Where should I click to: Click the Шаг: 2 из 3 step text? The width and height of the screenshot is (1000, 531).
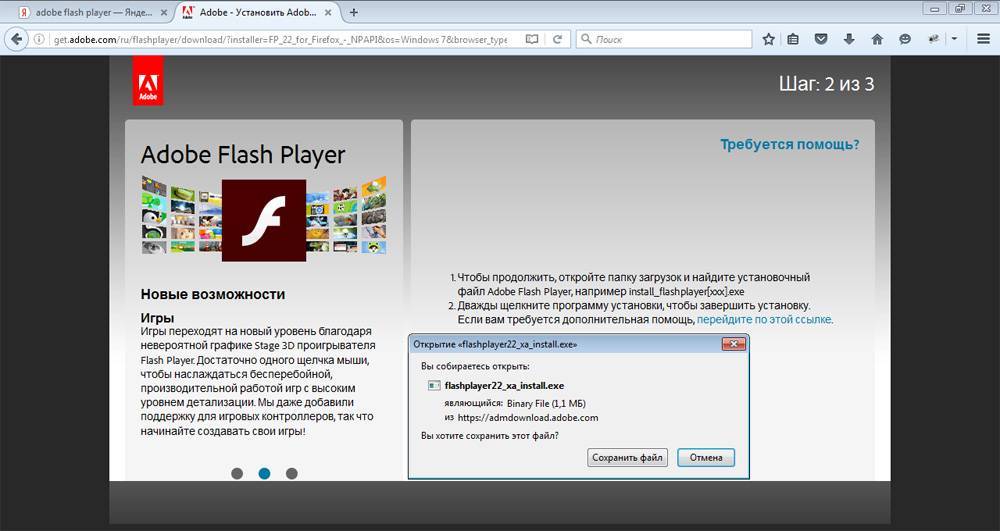point(827,84)
